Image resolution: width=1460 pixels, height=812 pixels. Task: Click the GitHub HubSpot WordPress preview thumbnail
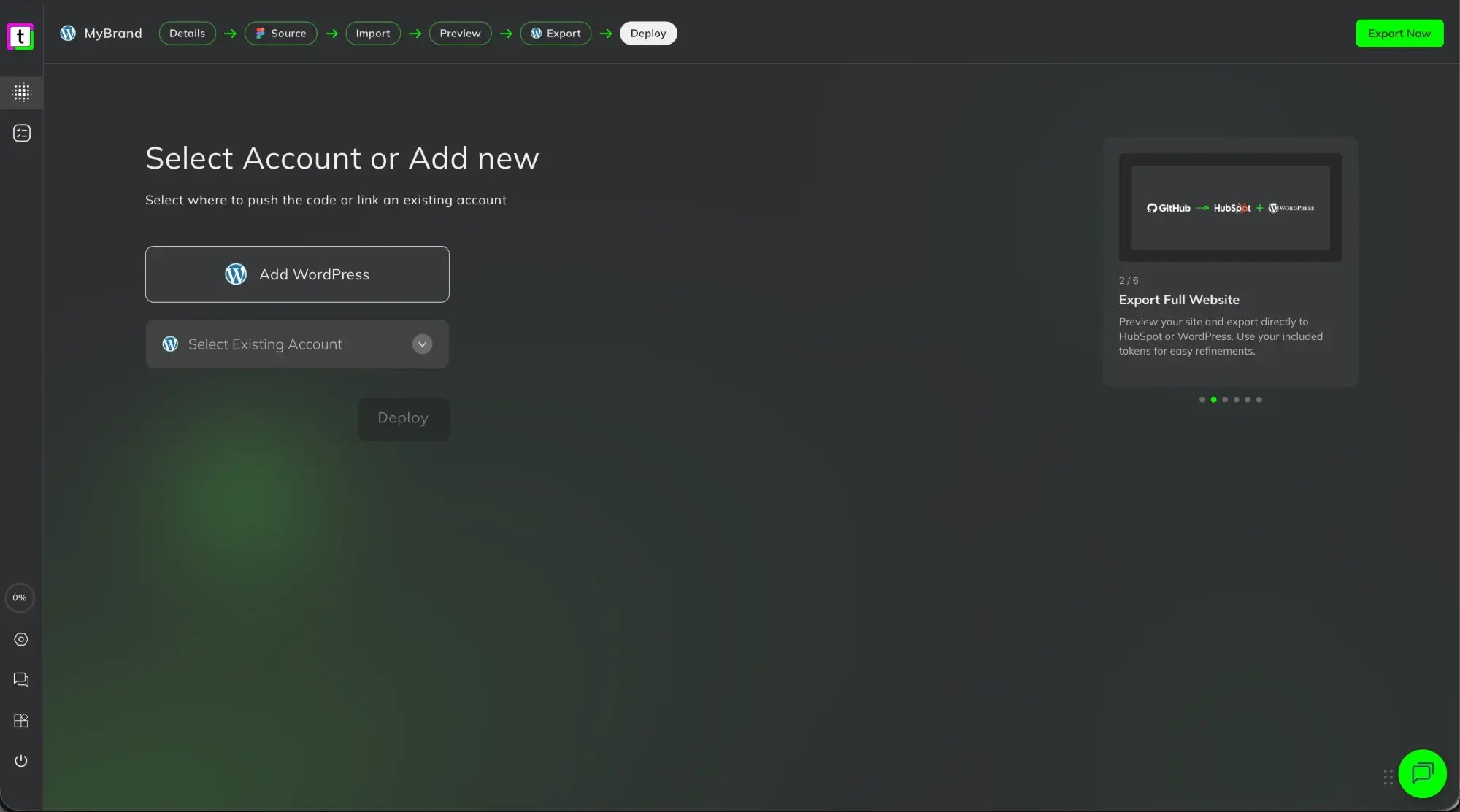[1230, 207]
